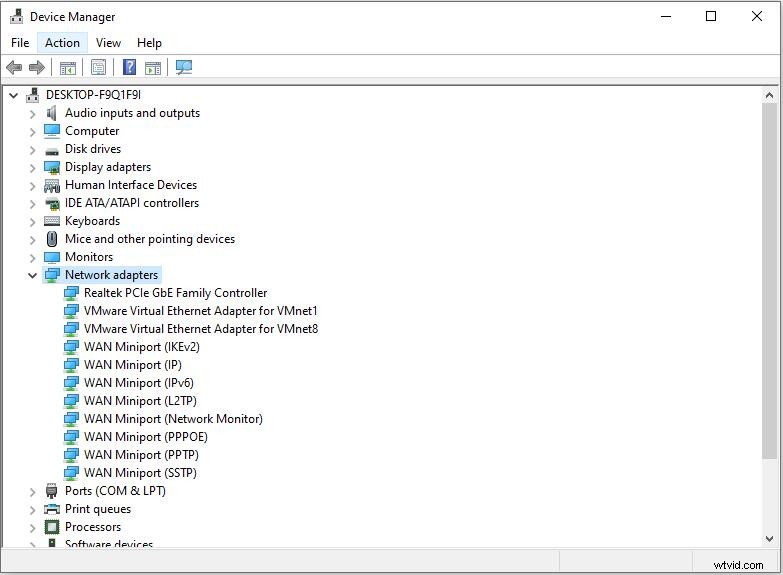783x575 pixels.
Task: Click the Monitors category icon
Action: point(52,257)
